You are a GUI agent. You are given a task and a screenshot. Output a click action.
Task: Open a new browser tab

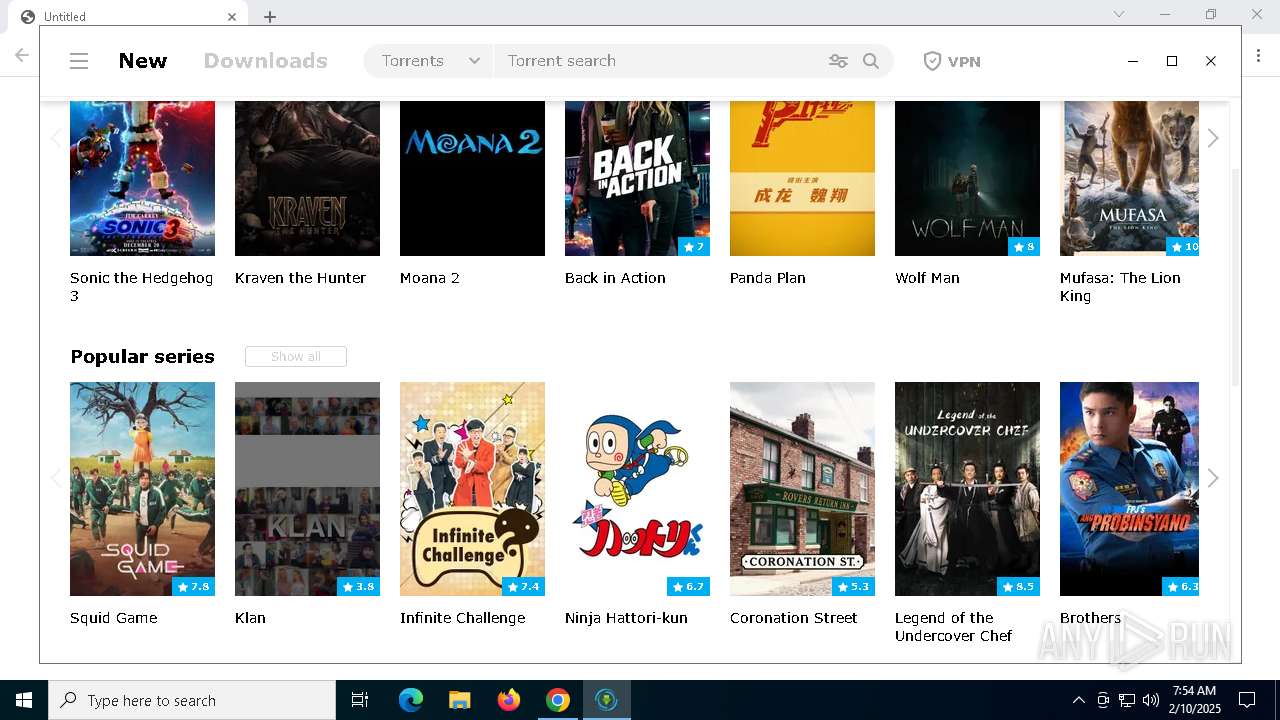point(270,17)
